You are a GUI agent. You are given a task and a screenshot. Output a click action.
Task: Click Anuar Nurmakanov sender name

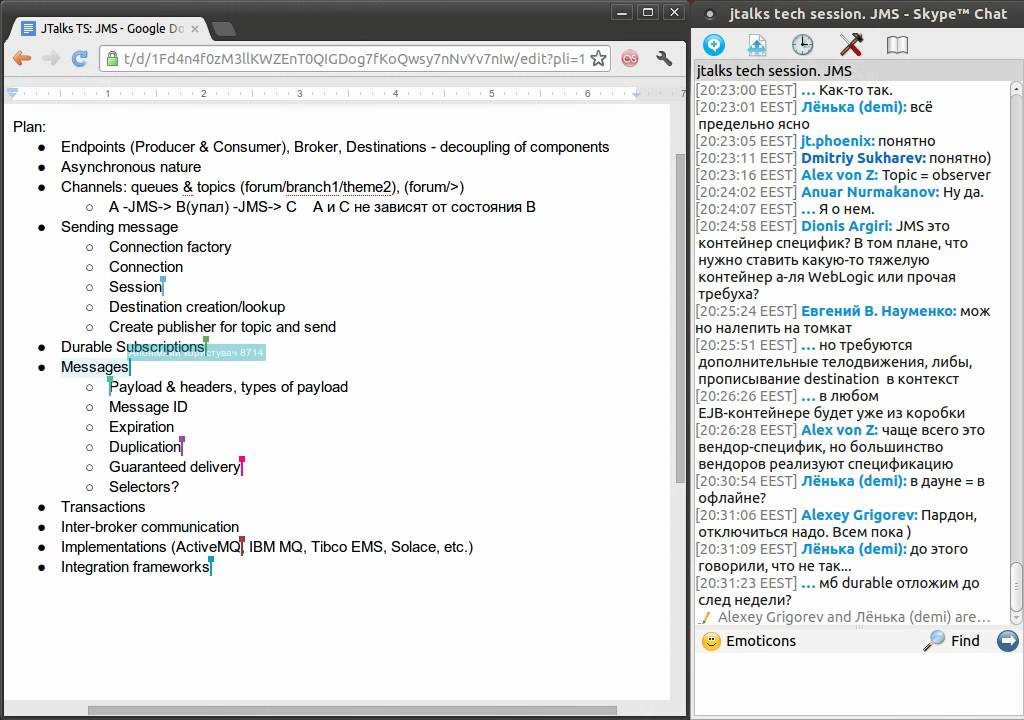pyautogui.click(x=870, y=191)
